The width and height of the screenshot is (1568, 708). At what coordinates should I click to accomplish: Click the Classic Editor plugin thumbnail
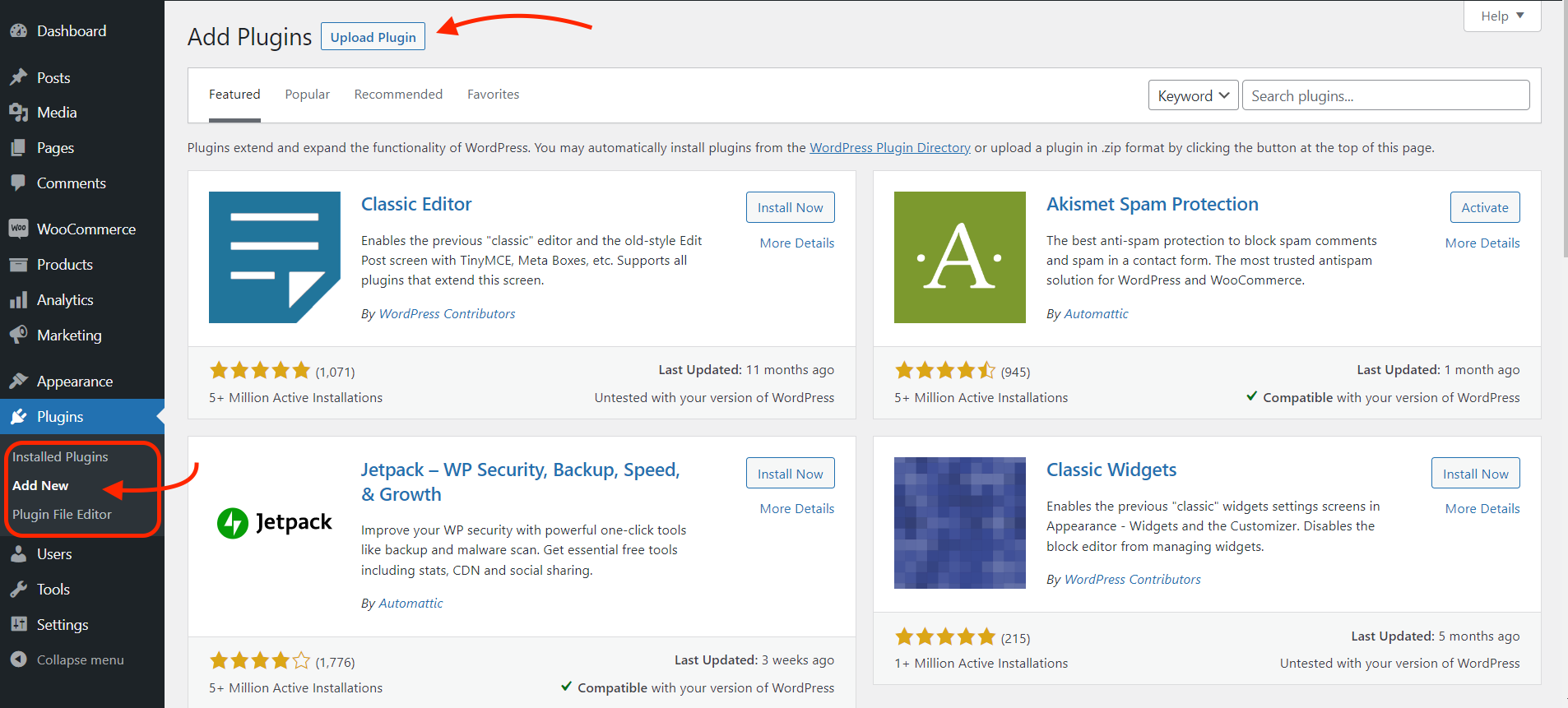click(275, 257)
